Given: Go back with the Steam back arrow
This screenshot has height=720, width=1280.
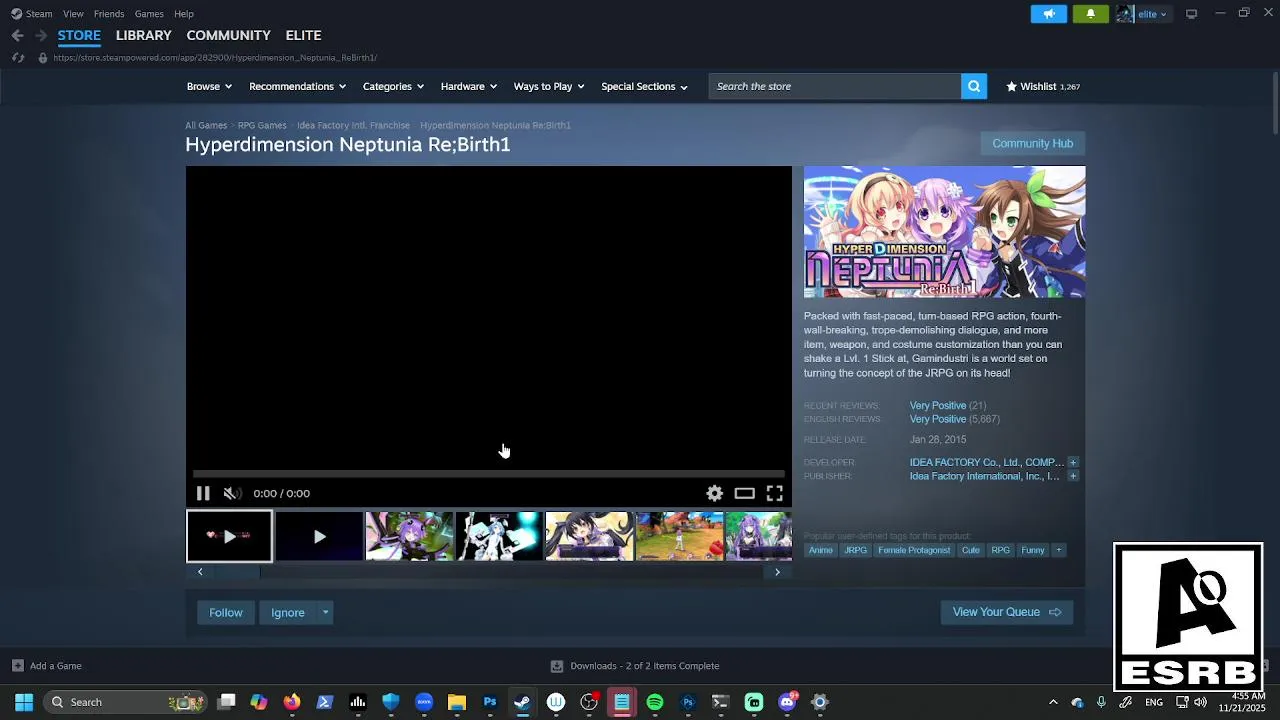Looking at the screenshot, I should pyautogui.click(x=17, y=35).
